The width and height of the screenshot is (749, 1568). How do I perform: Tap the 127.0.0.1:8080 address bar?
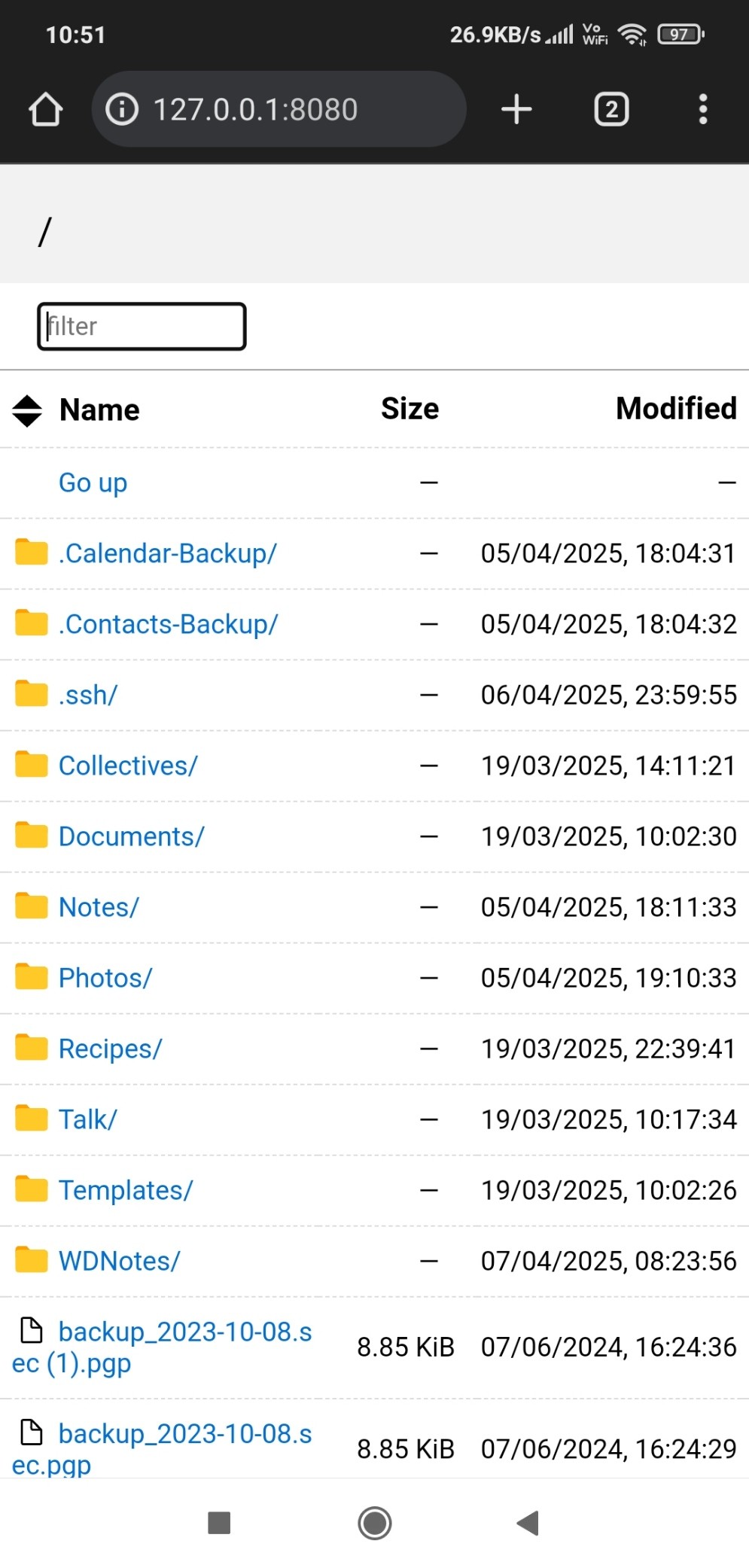(x=279, y=109)
